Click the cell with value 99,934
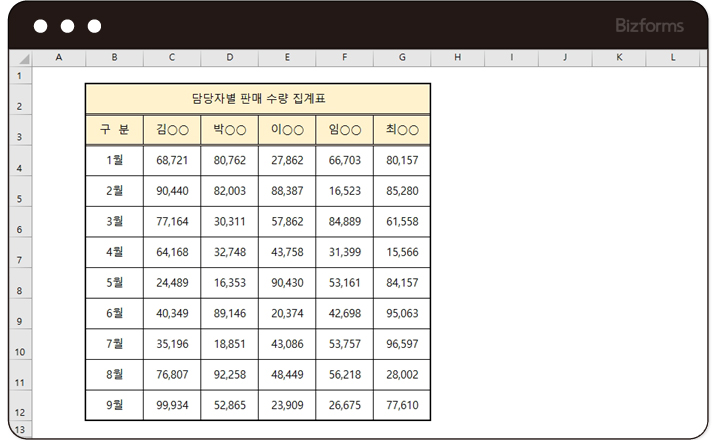The image size is (715, 440). coord(172,405)
